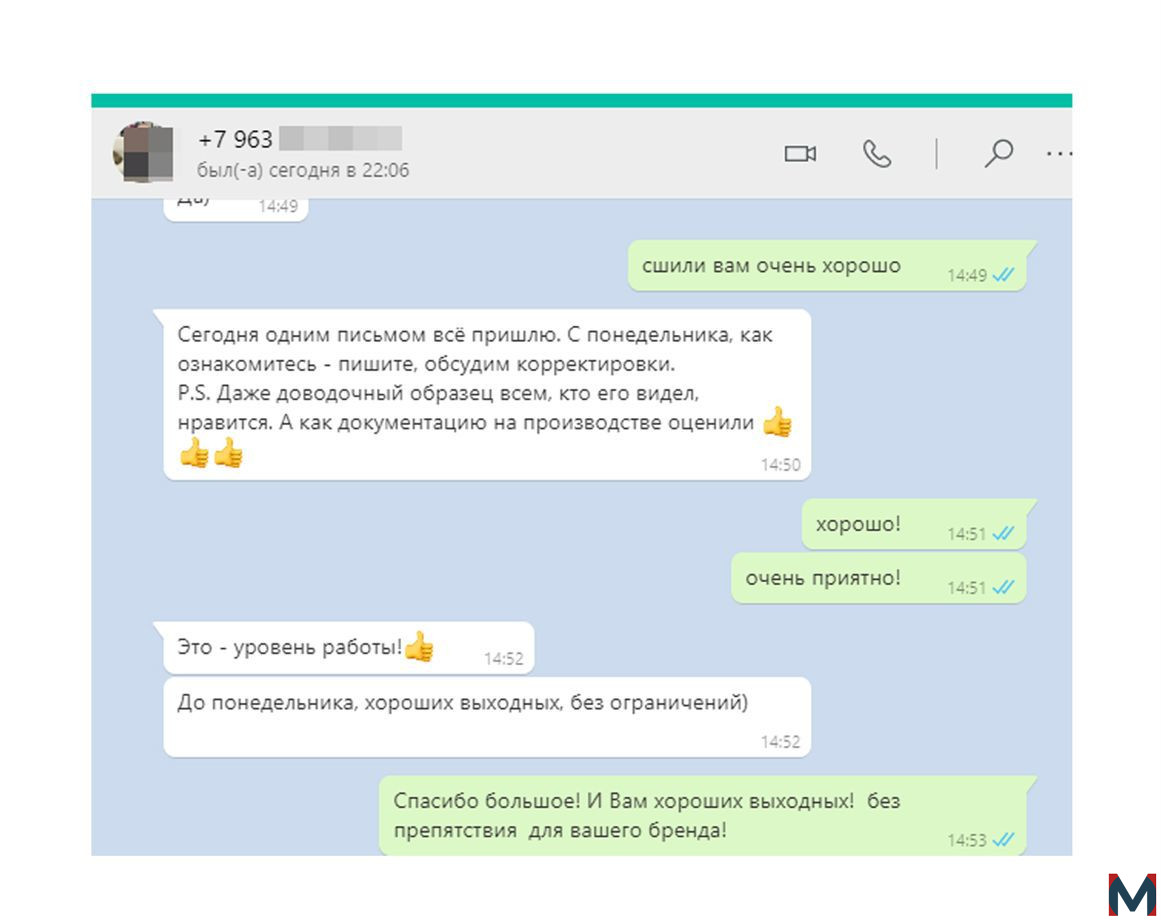
Task: Select the message "Сегодня одним письмом всё пришлю"
Action: 486,394
